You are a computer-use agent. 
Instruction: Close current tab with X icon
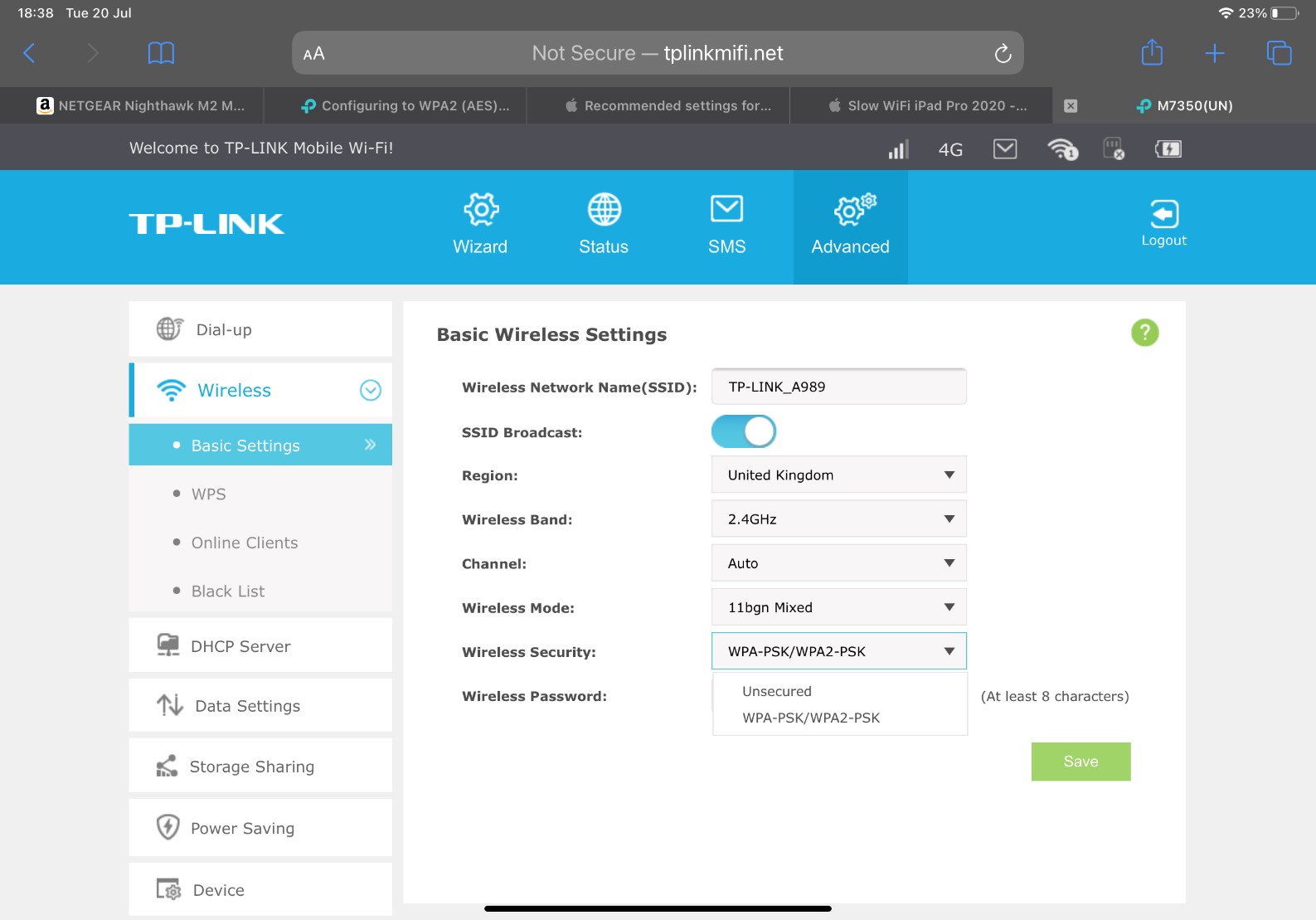(x=1071, y=106)
